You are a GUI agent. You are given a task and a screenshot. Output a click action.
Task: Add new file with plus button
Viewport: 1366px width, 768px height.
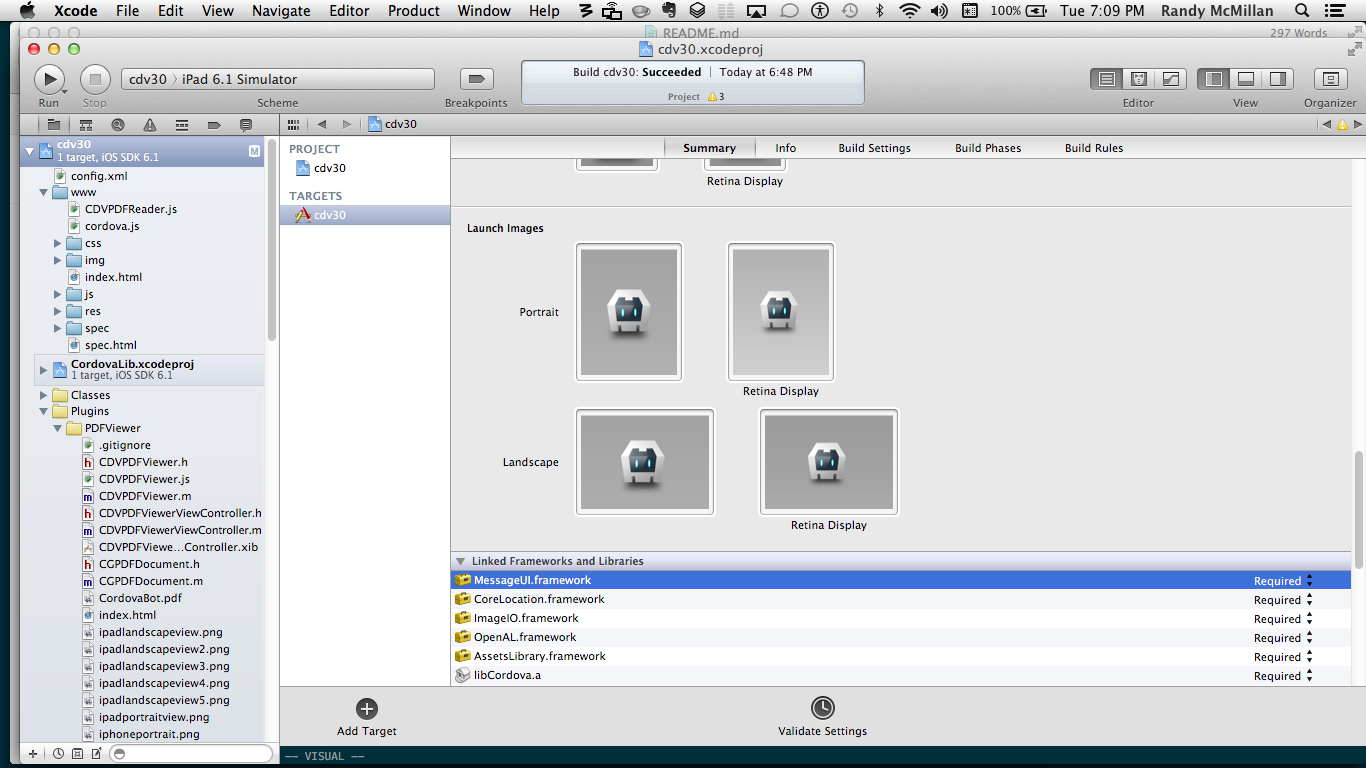(x=33, y=753)
